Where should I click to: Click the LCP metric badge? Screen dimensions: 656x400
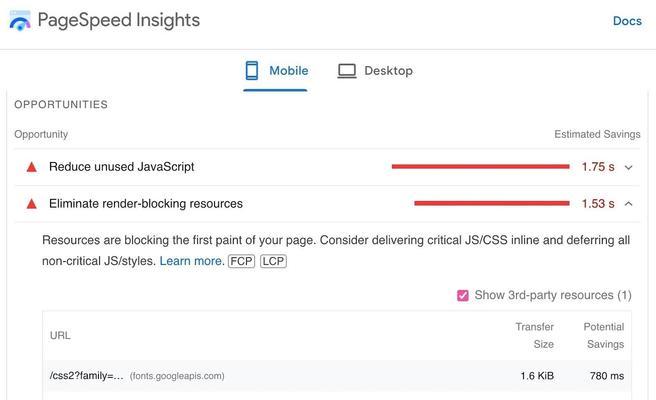click(x=273, y=261)
